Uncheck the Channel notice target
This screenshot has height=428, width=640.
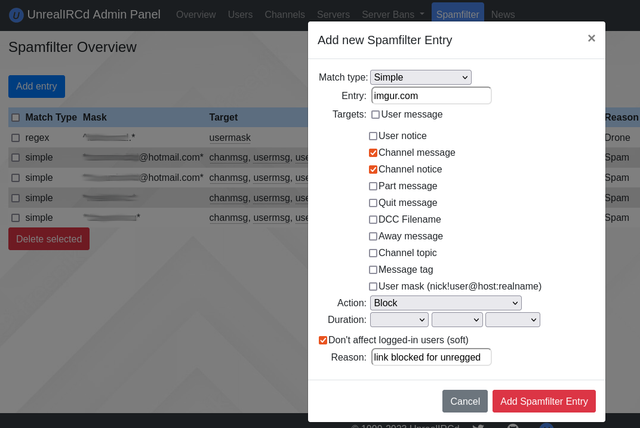pyautogui.click(x=374, y=169)
